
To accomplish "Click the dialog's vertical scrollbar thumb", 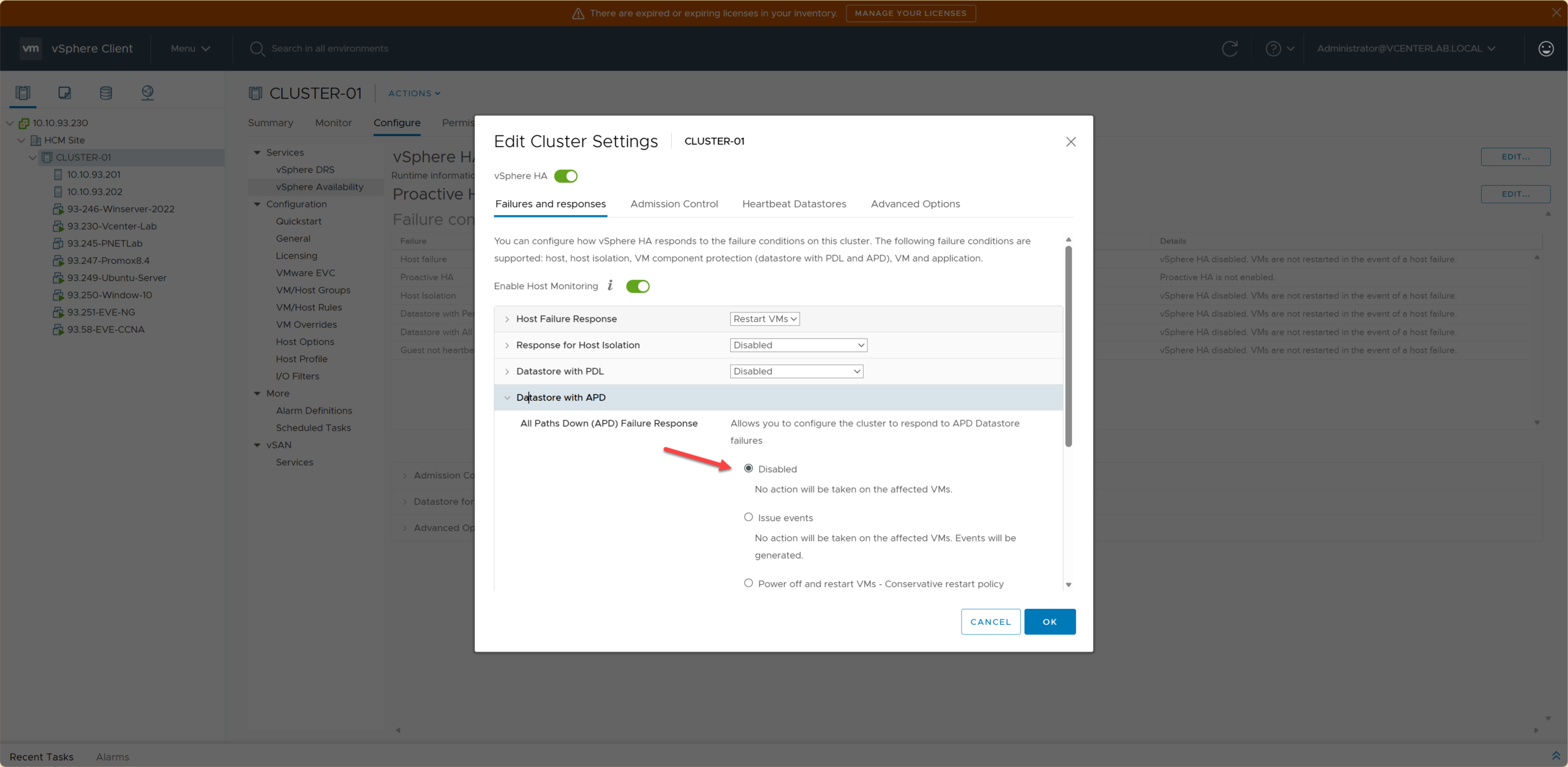I will (x=1068, y=346).
